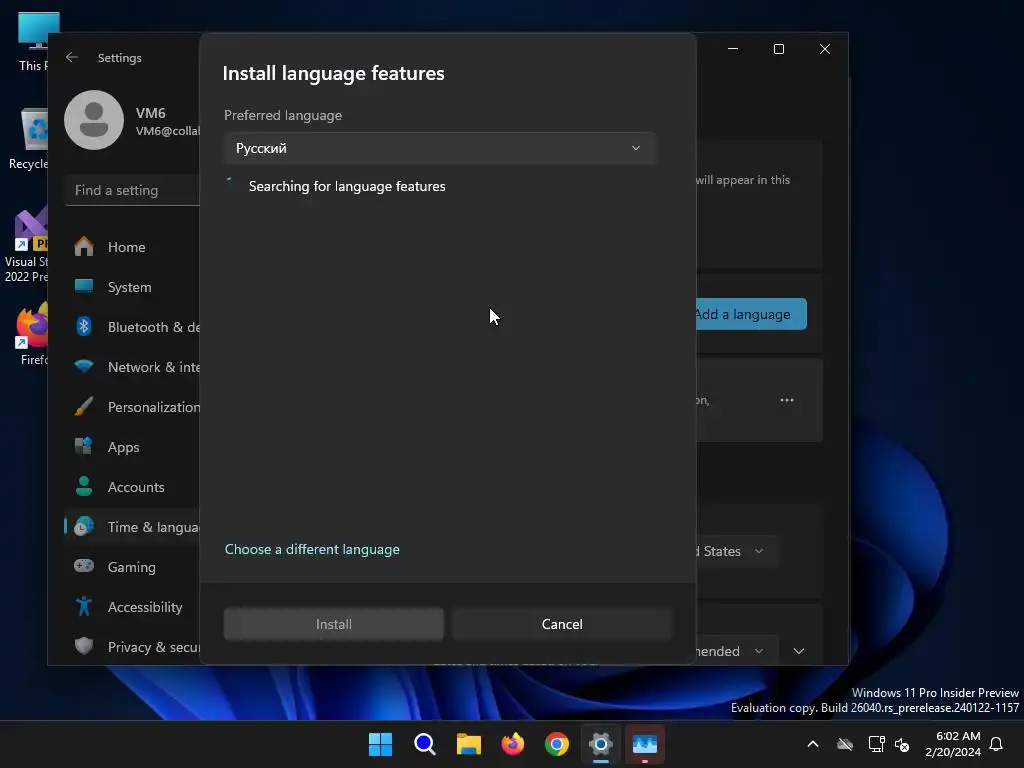Click the Home house icon
This screenshot has width=1024, height=768.
point(84,247)
